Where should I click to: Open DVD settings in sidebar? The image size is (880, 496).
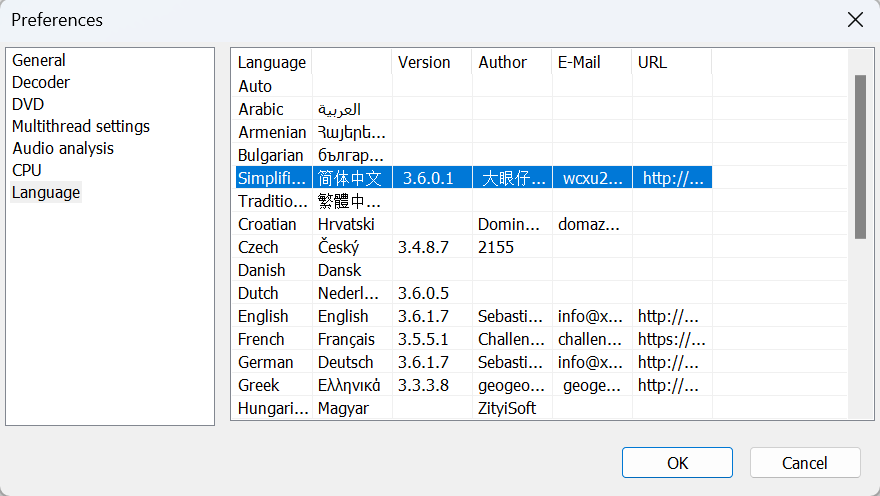(x=28, y=104)
